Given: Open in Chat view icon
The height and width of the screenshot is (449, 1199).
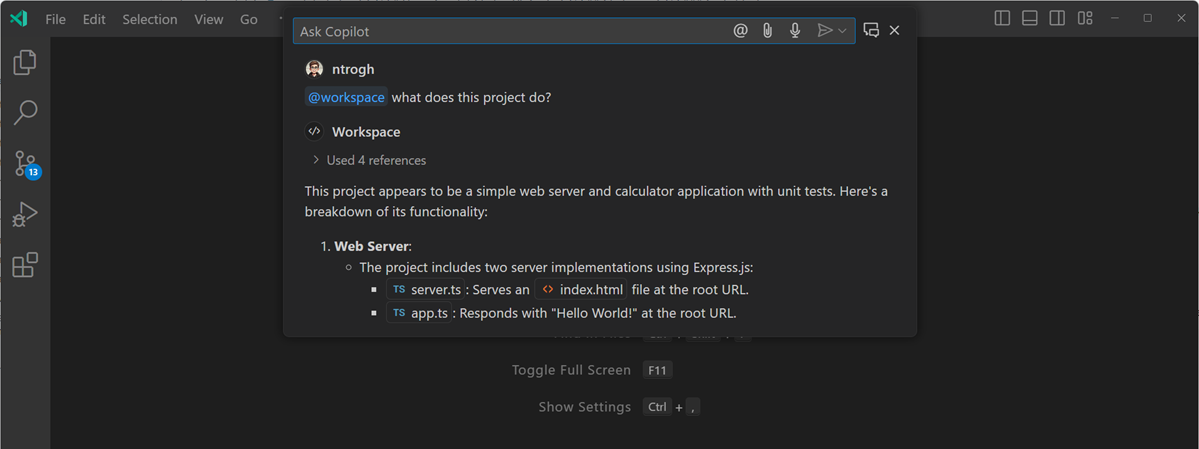Looking at the screenshot, I should coord(871,31).
